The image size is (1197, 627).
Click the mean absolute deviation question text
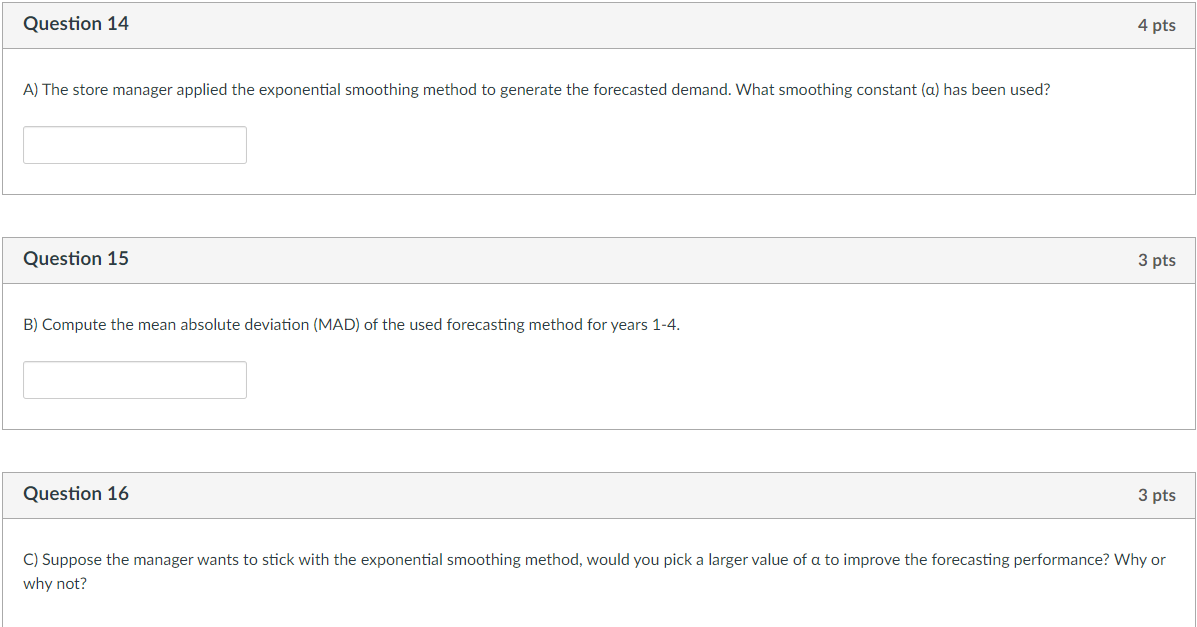click(x=351, y=324)
